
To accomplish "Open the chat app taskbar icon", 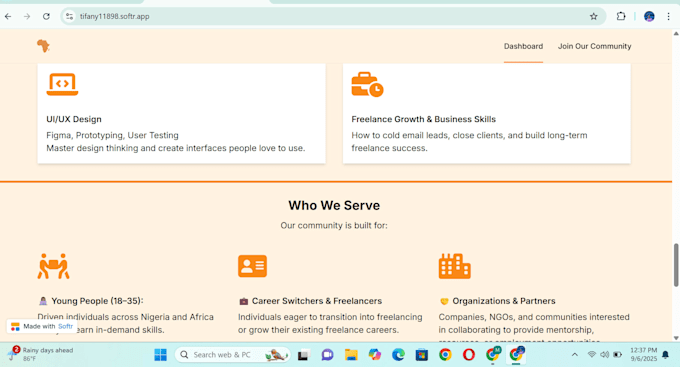I will (327, 355).
